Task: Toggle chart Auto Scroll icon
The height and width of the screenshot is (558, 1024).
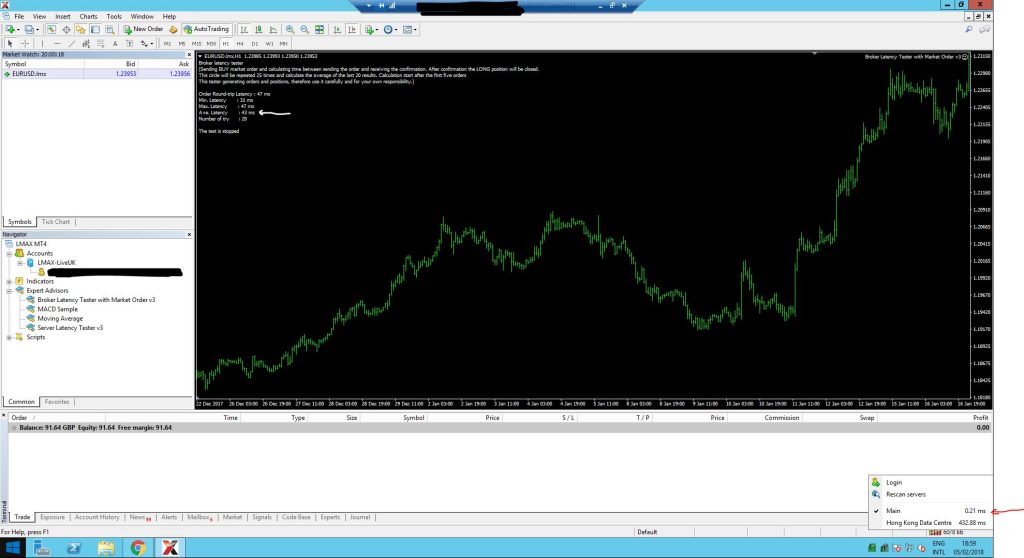Action: [337, 29]
